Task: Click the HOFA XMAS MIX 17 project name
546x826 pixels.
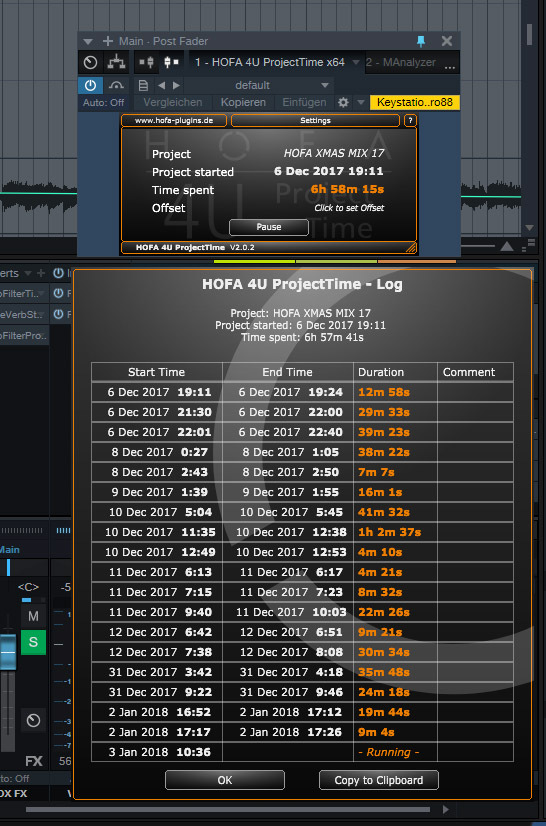Action: point(334,154)
